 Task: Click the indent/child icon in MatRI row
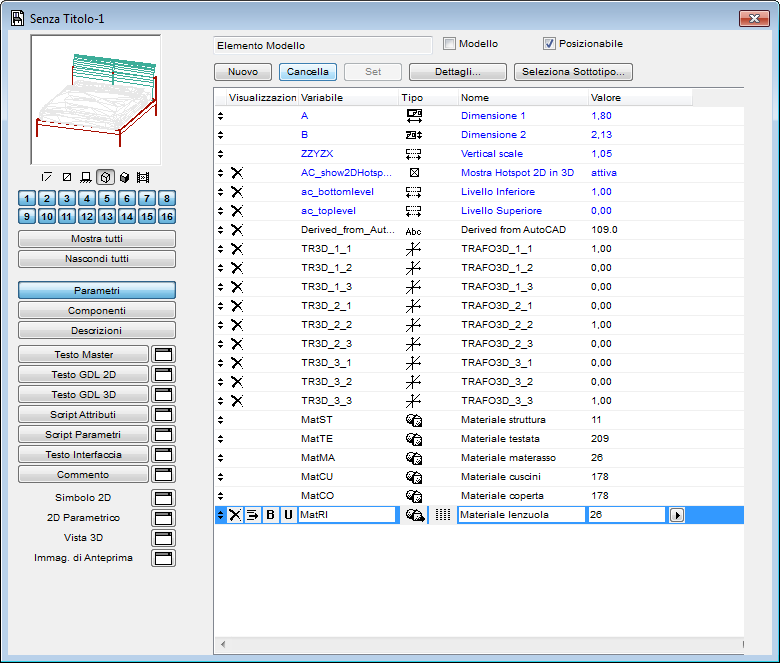(x=253, y=515)
